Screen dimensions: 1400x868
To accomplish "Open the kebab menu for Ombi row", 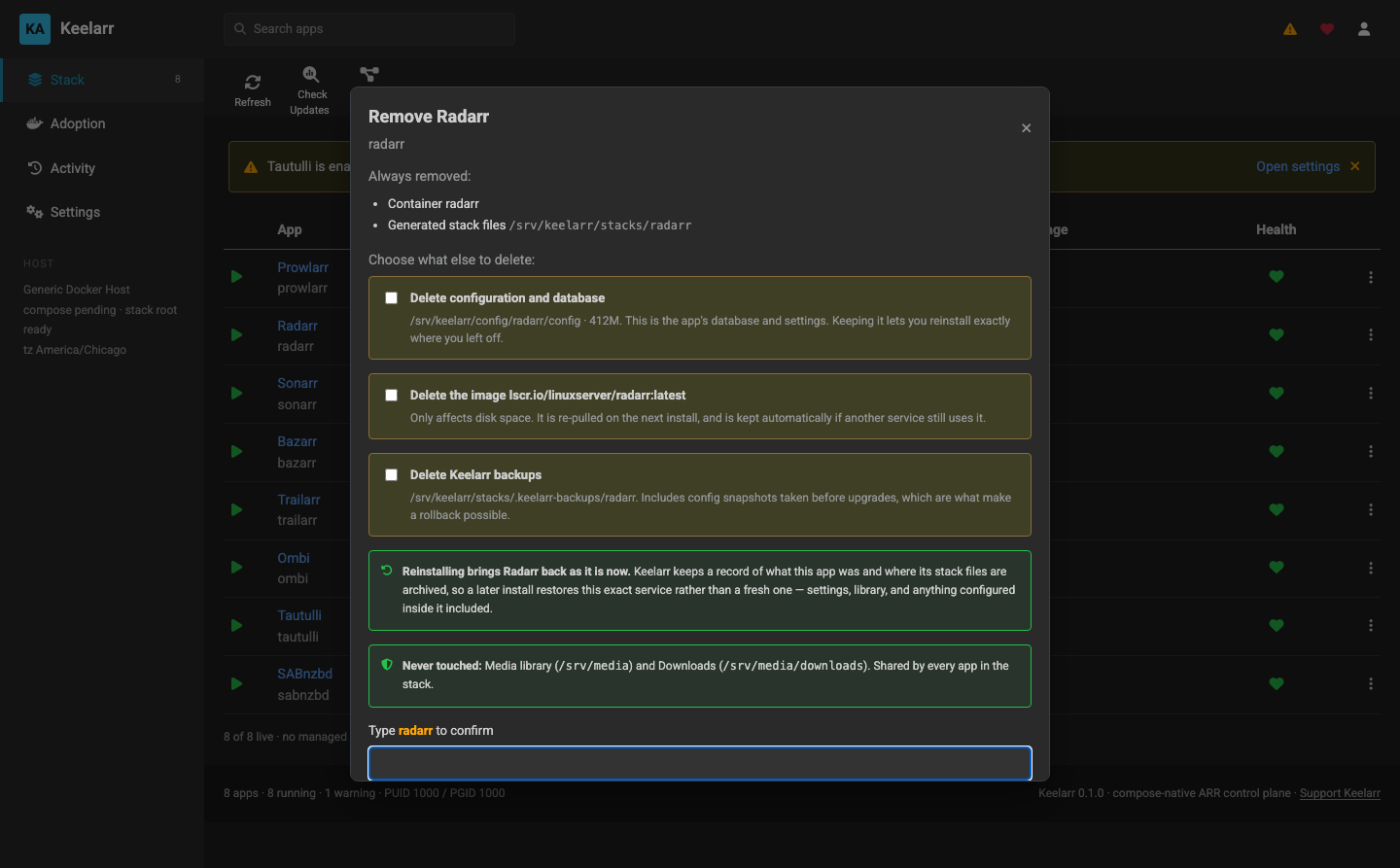I will 1371,568.
